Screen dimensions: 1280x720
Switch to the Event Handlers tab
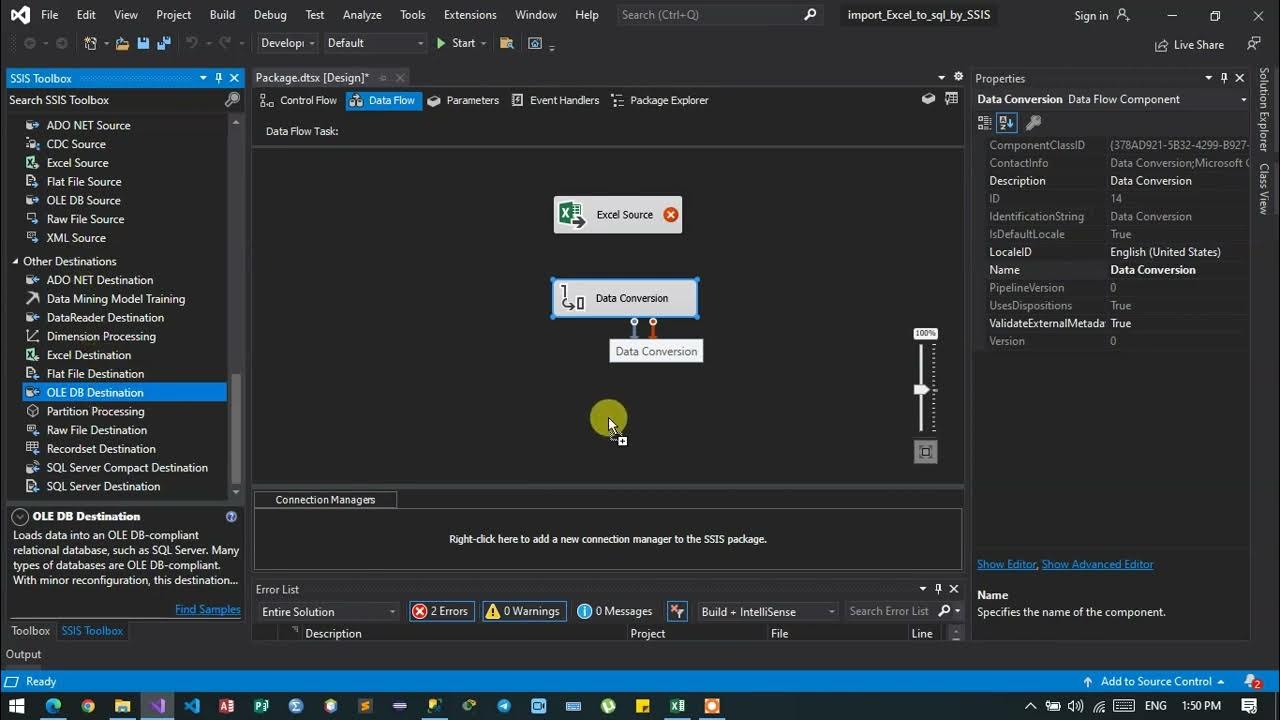[555, 100]
